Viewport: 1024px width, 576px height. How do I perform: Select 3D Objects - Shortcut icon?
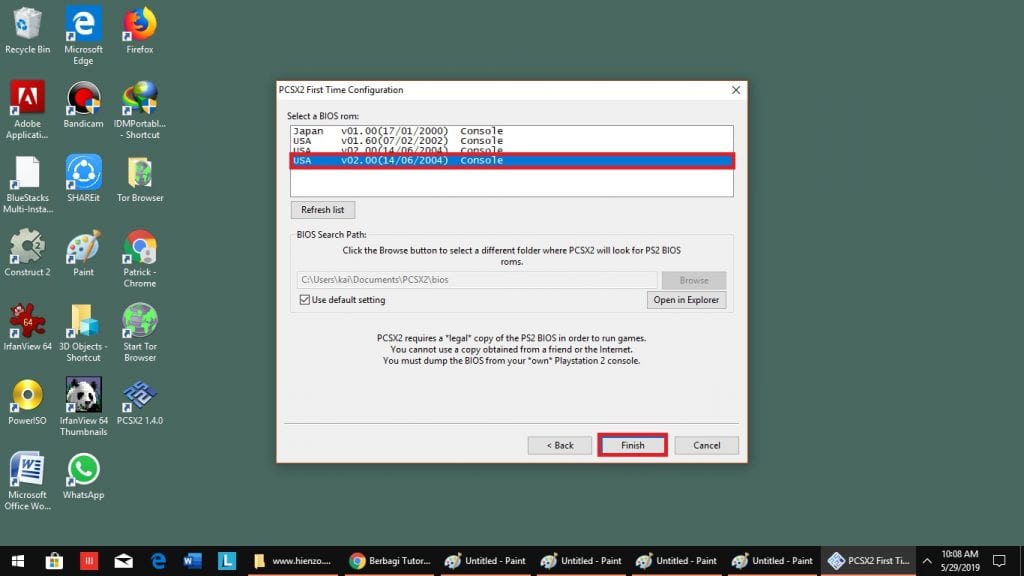click(83, 333)
